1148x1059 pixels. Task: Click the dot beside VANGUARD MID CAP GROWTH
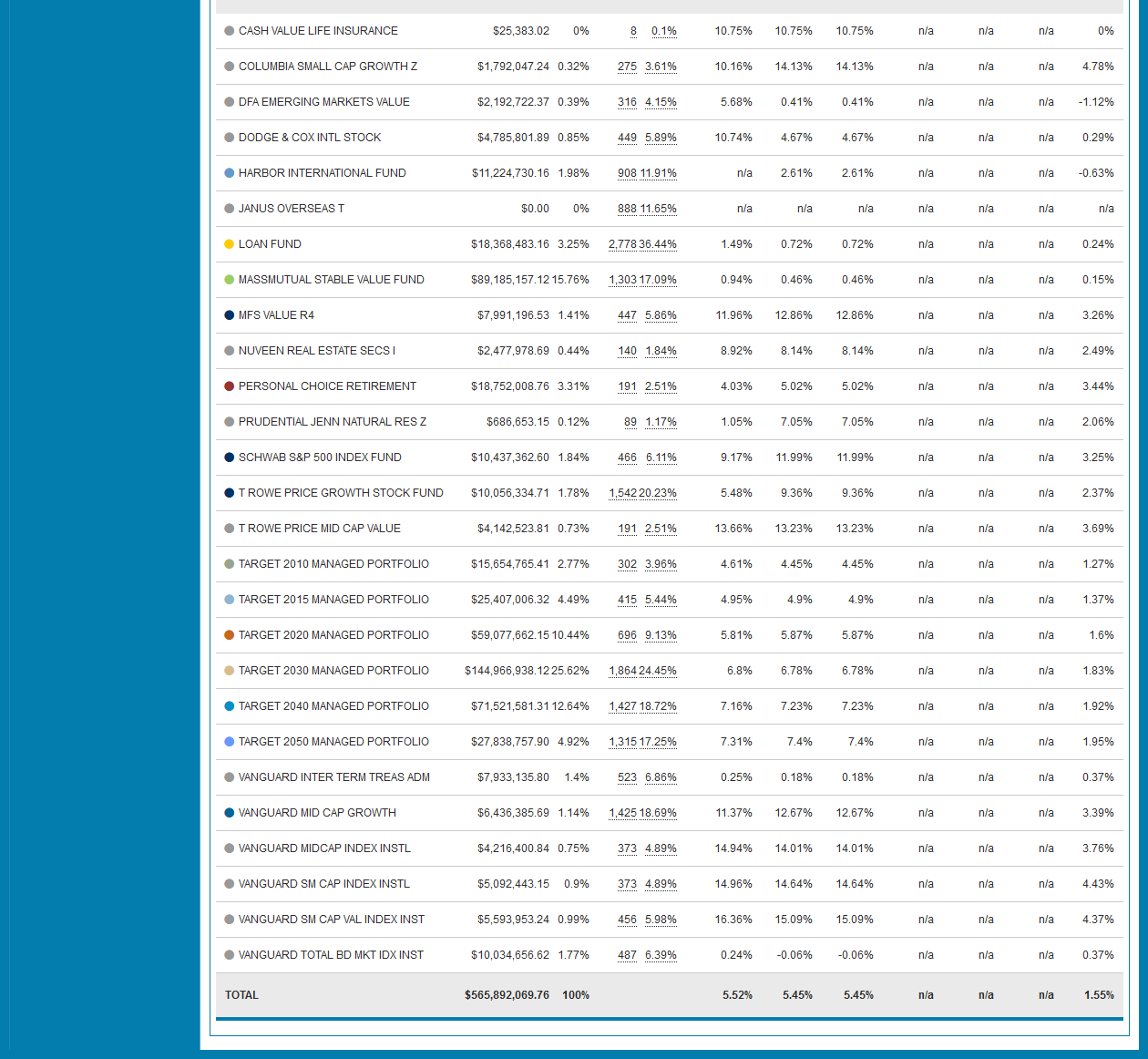click(230, 813)
